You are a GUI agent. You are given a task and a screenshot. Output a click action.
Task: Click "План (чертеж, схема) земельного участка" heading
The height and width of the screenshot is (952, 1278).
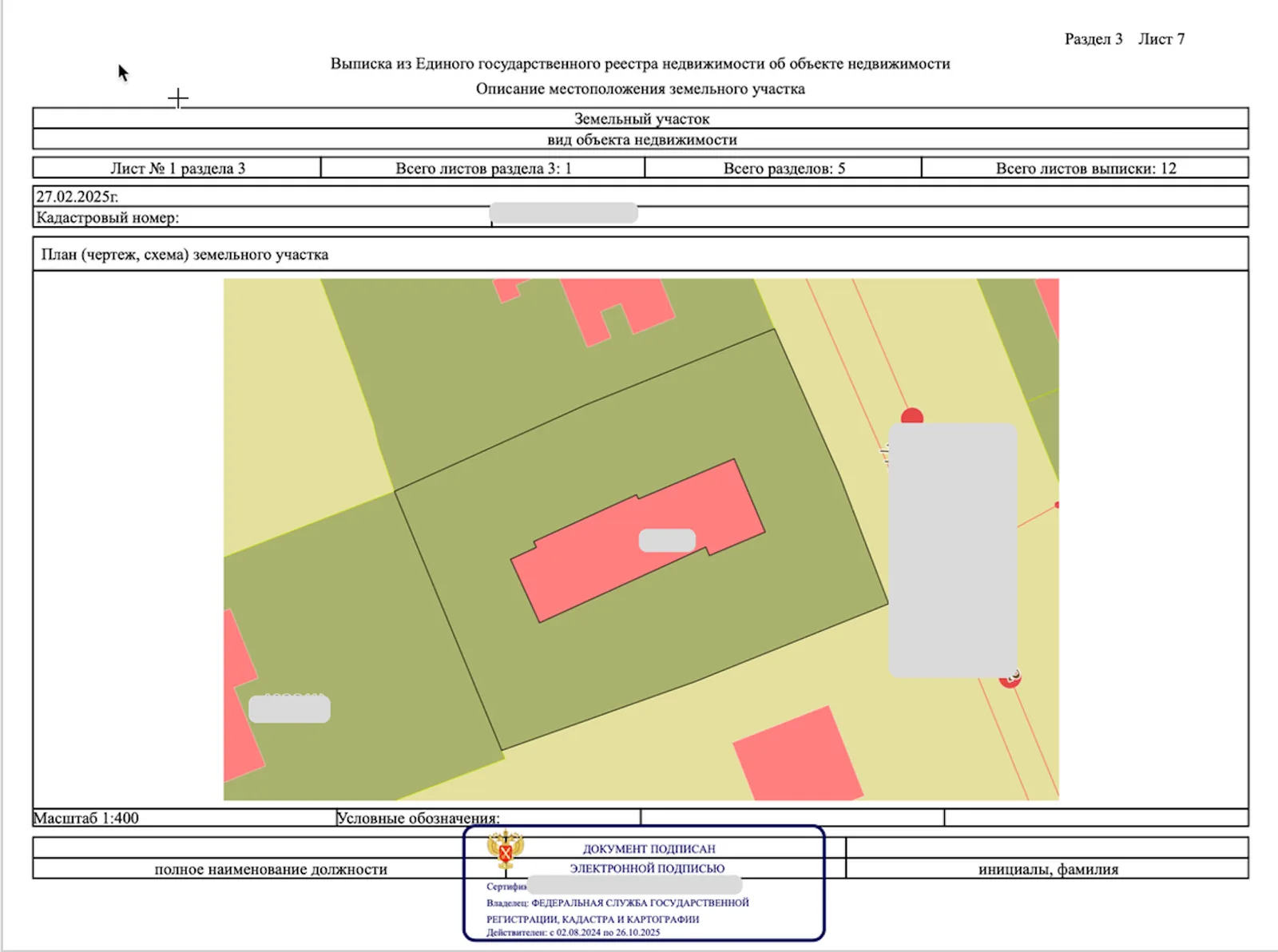click(185, 255)
